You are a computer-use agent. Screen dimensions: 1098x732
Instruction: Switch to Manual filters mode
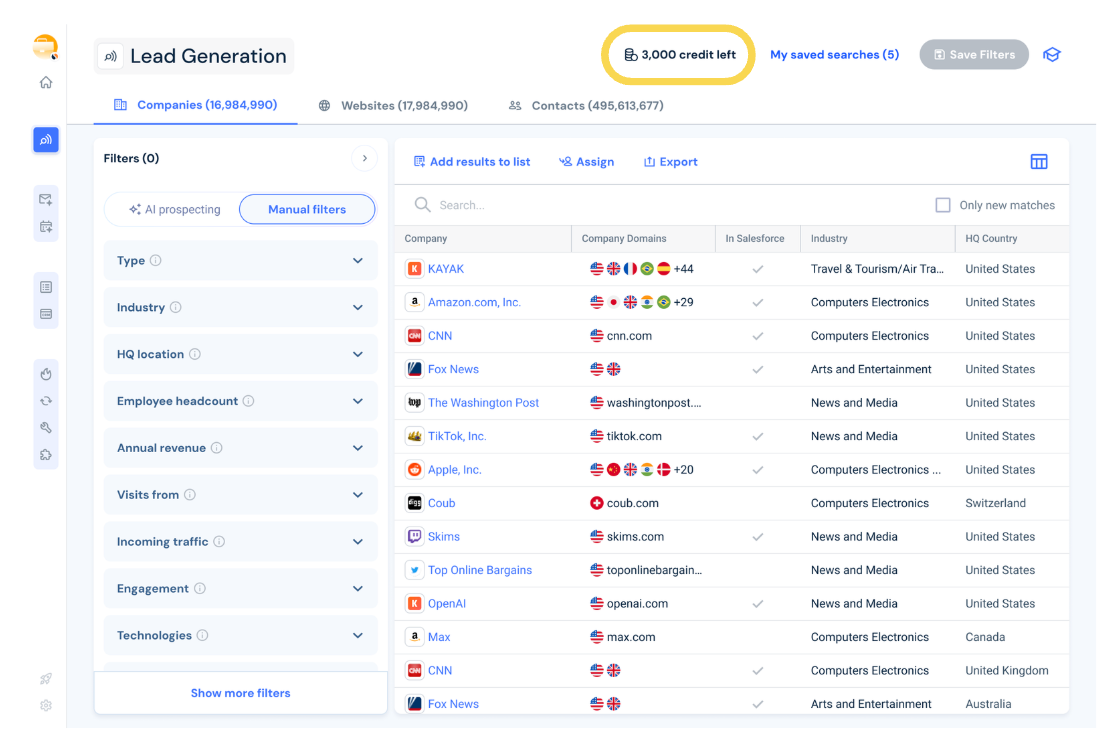[307, 209]
